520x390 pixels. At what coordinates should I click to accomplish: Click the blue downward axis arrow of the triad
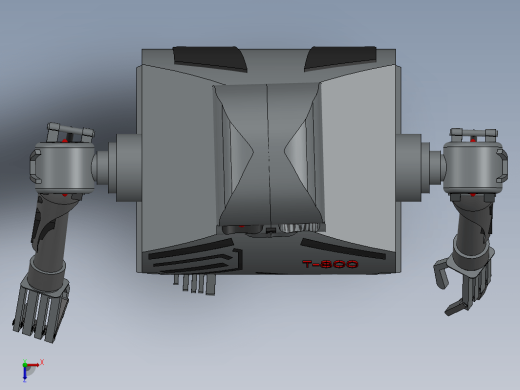click(x=25, y=374)
